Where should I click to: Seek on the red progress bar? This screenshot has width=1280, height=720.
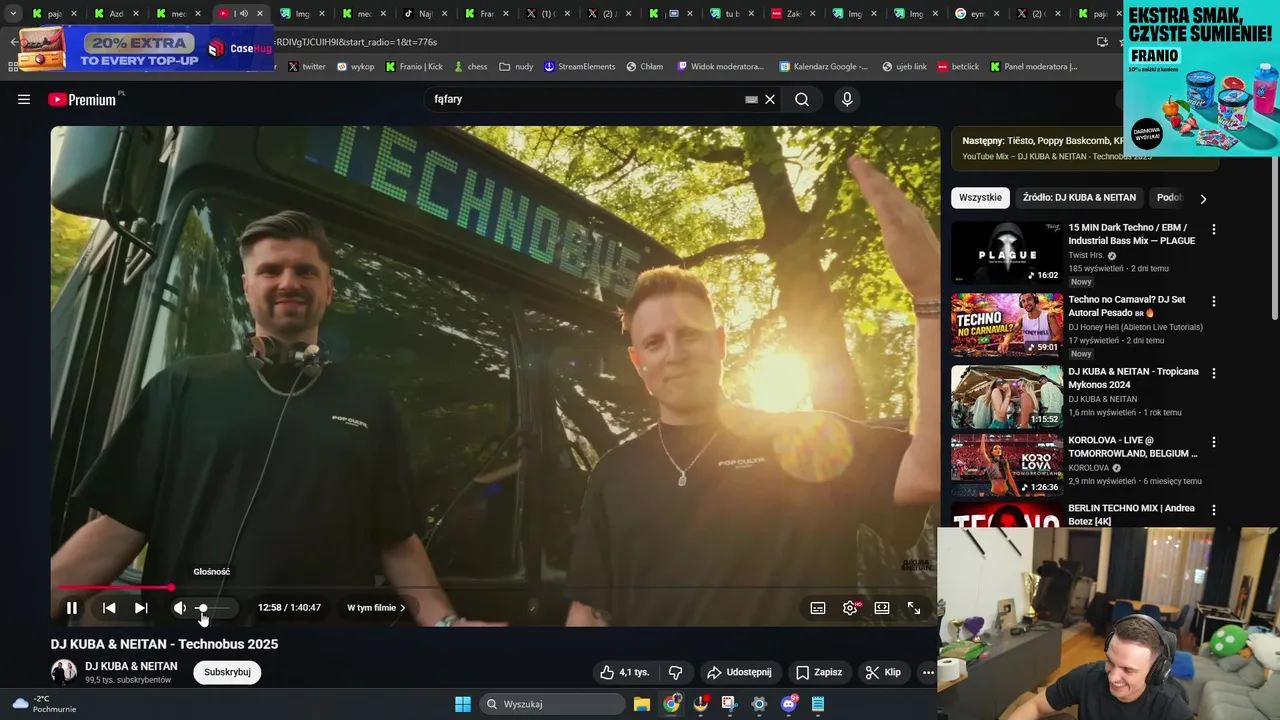point(113,588)
